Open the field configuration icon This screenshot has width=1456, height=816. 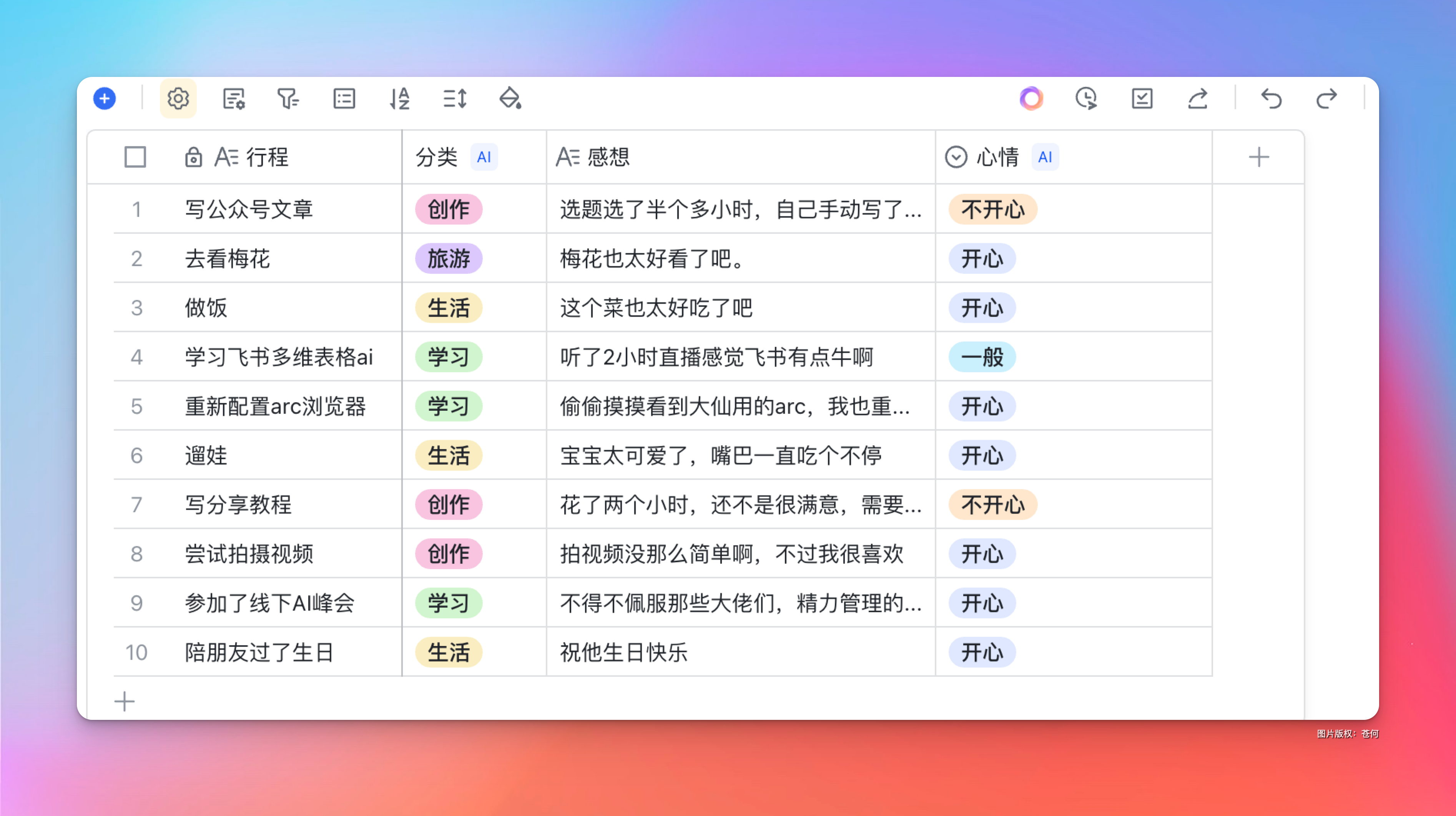(x=233, y=98)
